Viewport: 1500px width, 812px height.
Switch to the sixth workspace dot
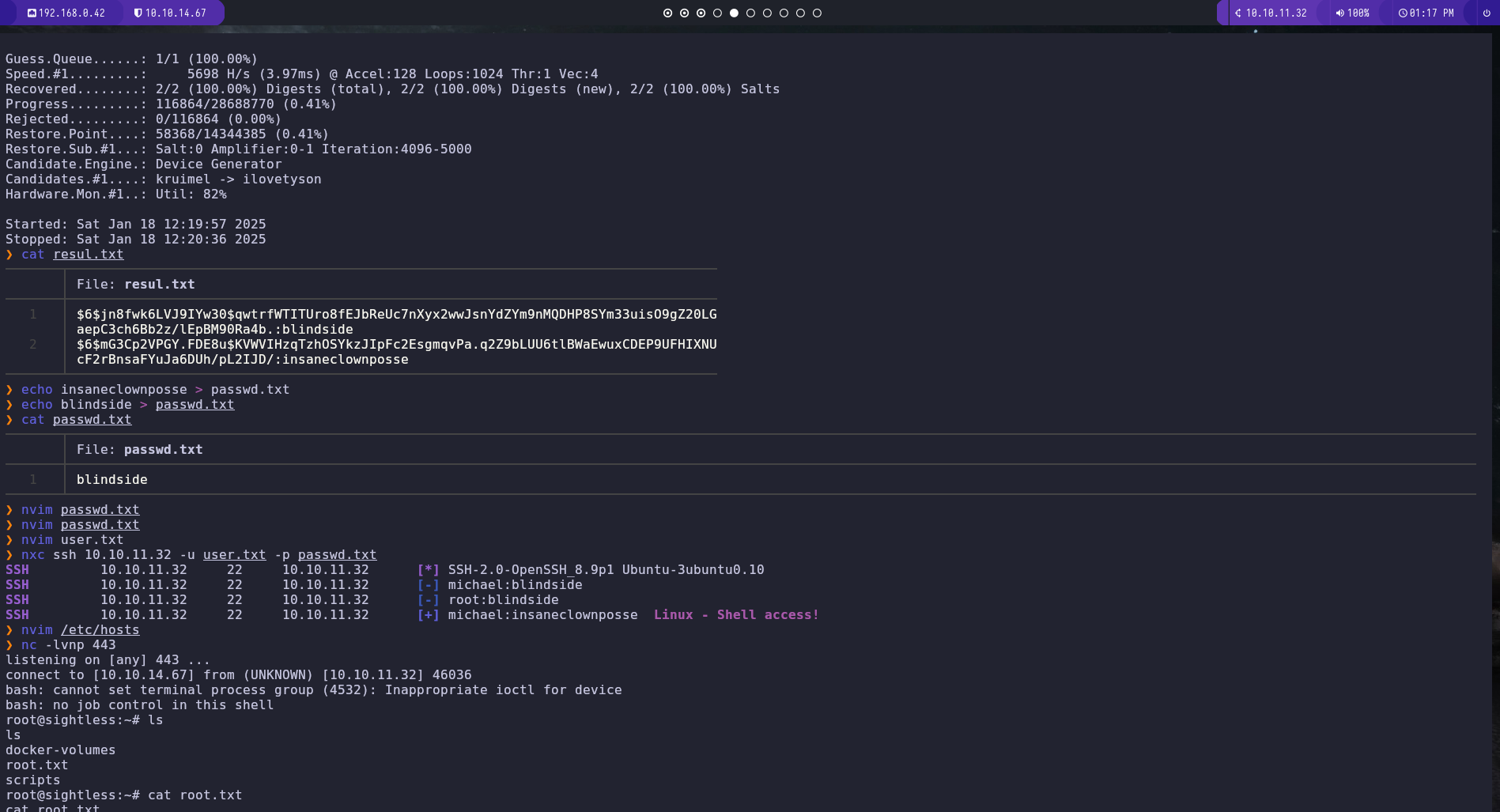751,13
